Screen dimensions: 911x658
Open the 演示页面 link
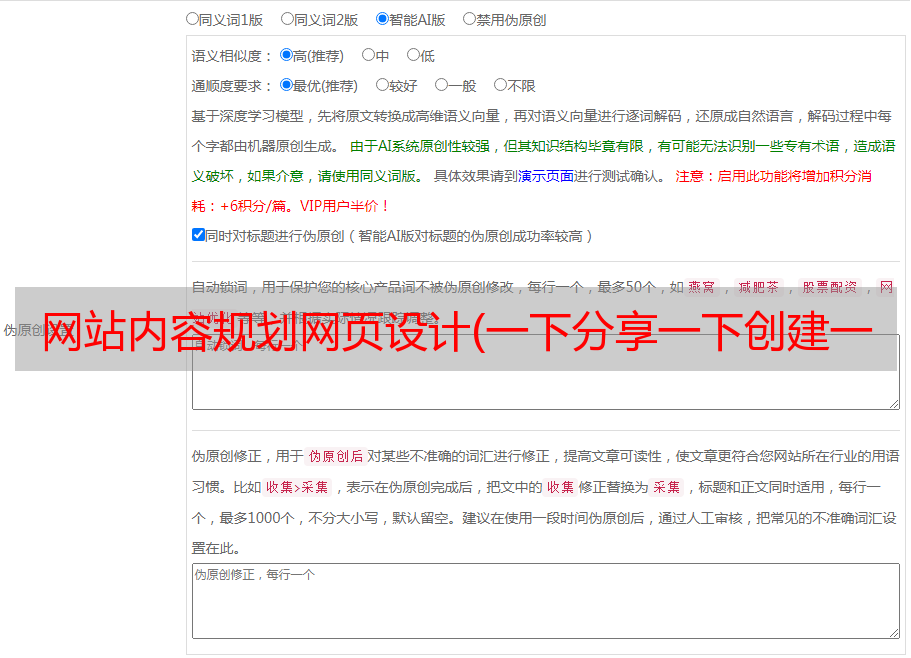(x=546, y=176)
